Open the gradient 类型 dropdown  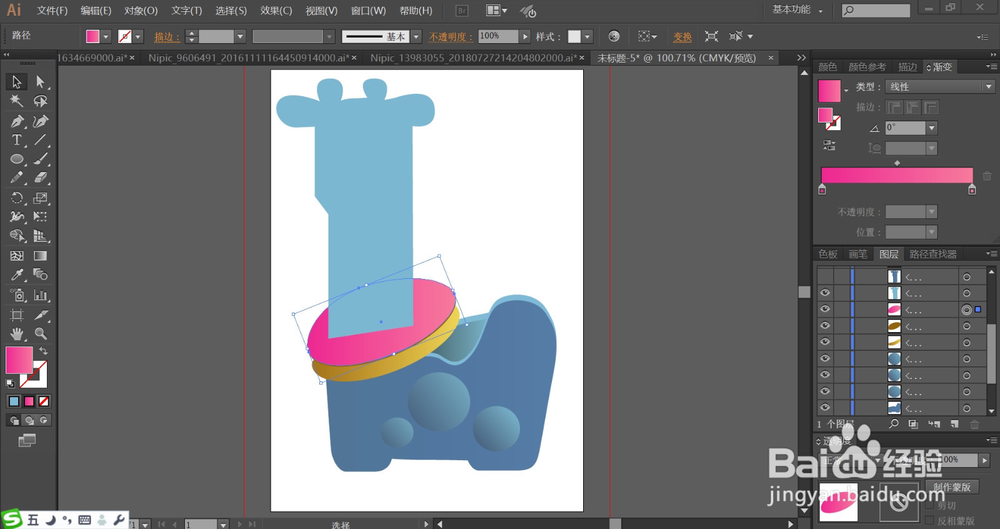938,87
